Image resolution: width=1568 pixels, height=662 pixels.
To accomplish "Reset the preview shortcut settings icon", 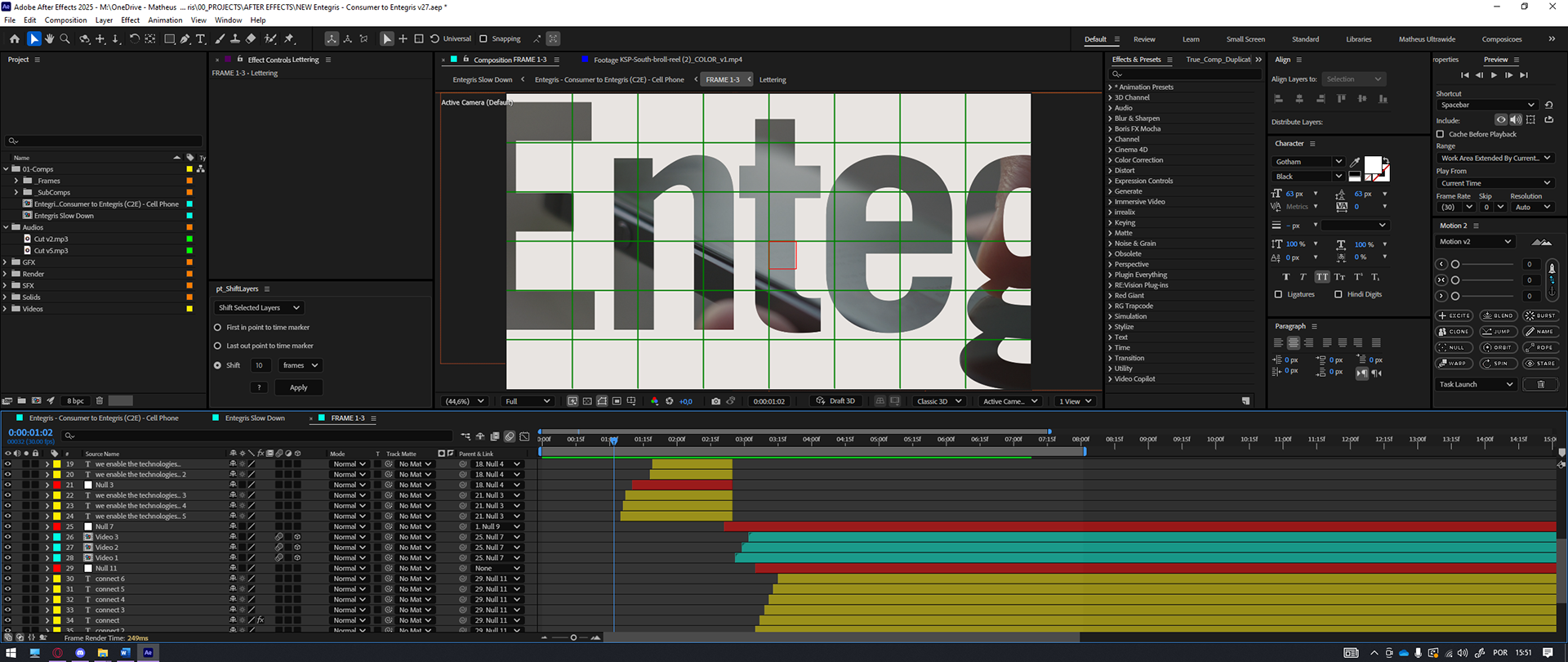I will coord(1549,105).
